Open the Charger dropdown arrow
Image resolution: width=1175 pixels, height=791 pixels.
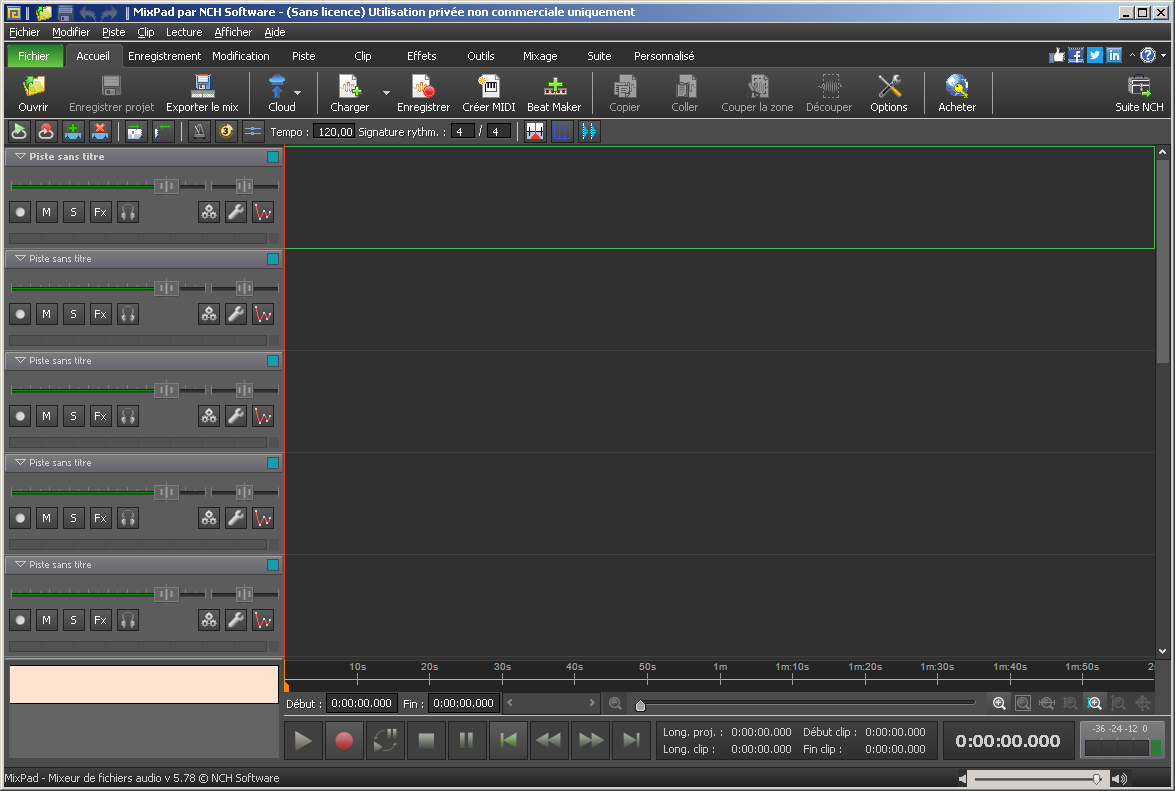386,93
